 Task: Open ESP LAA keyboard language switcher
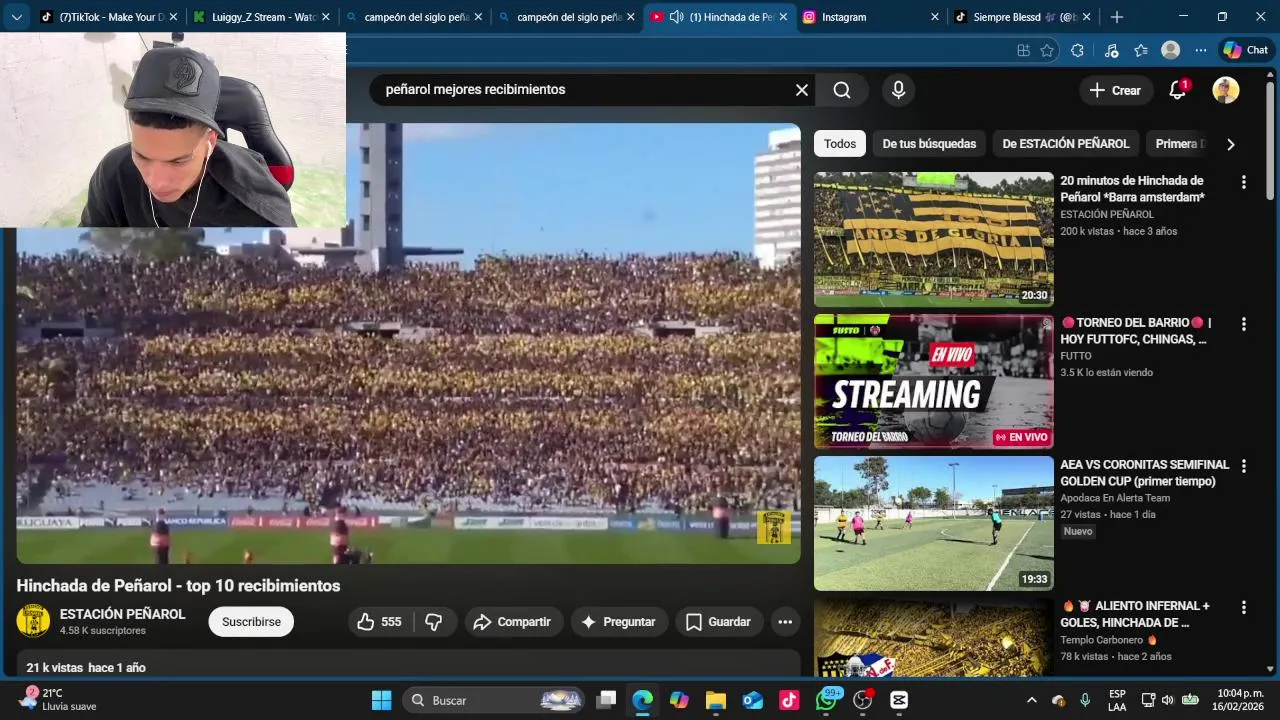click(x=1117, y=700)
